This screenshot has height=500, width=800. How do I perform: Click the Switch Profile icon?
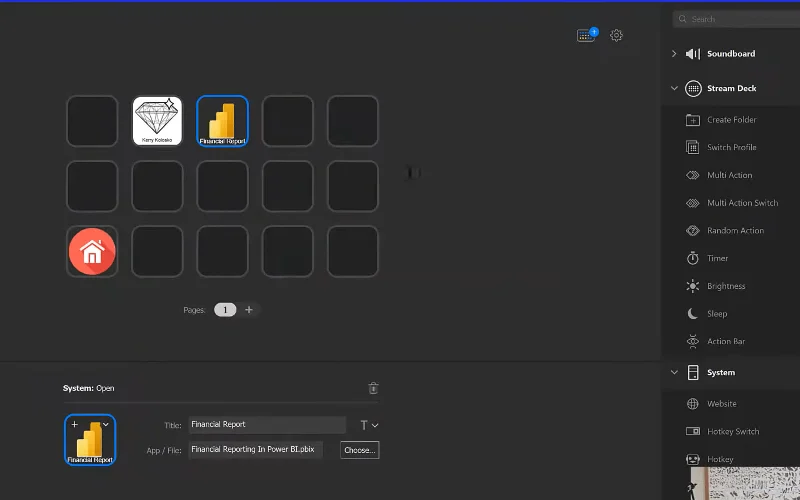692,147
